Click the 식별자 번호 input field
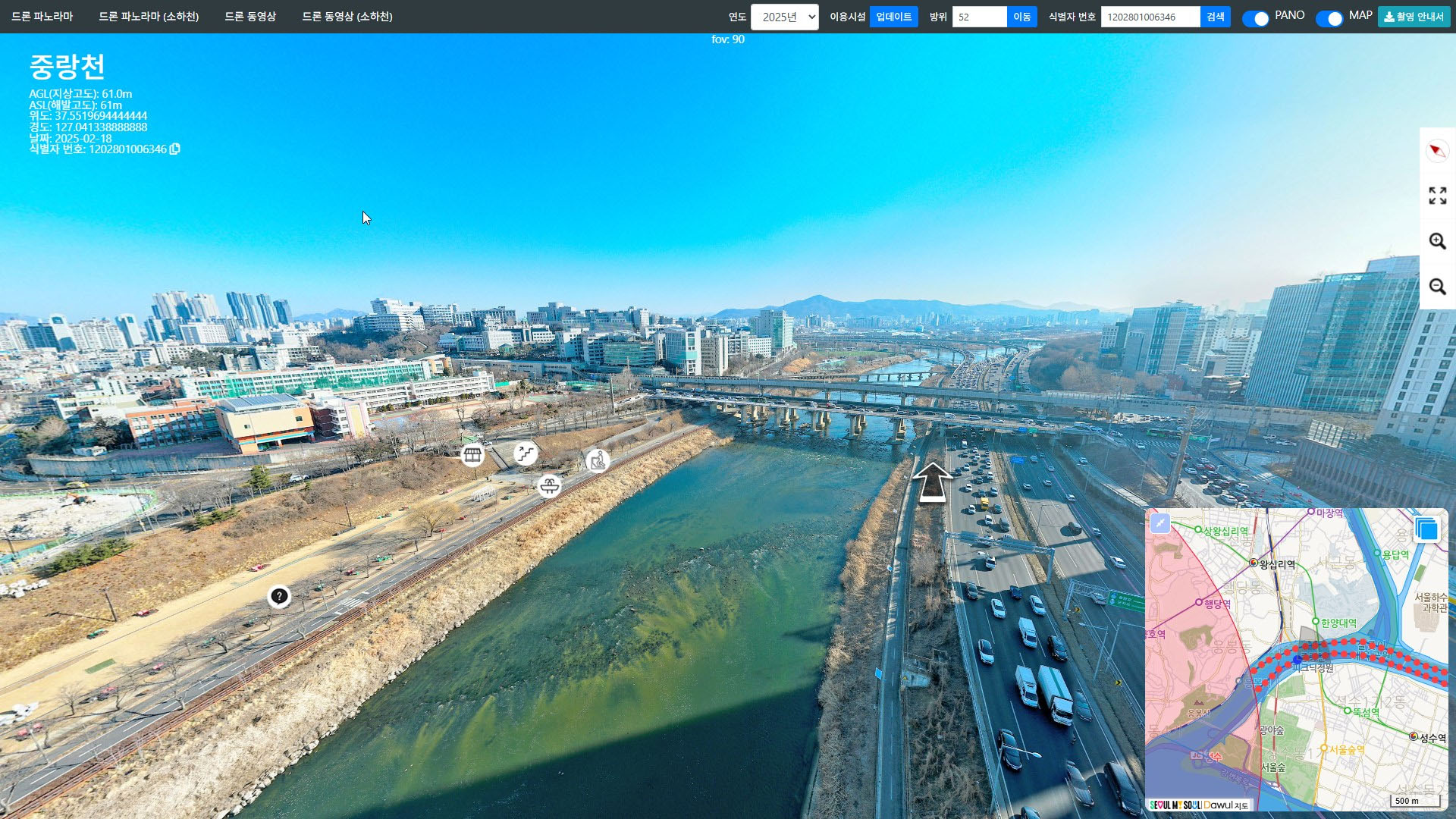Image resolution: width=1456 pixels, height=819 pixels. point(1150,17)
